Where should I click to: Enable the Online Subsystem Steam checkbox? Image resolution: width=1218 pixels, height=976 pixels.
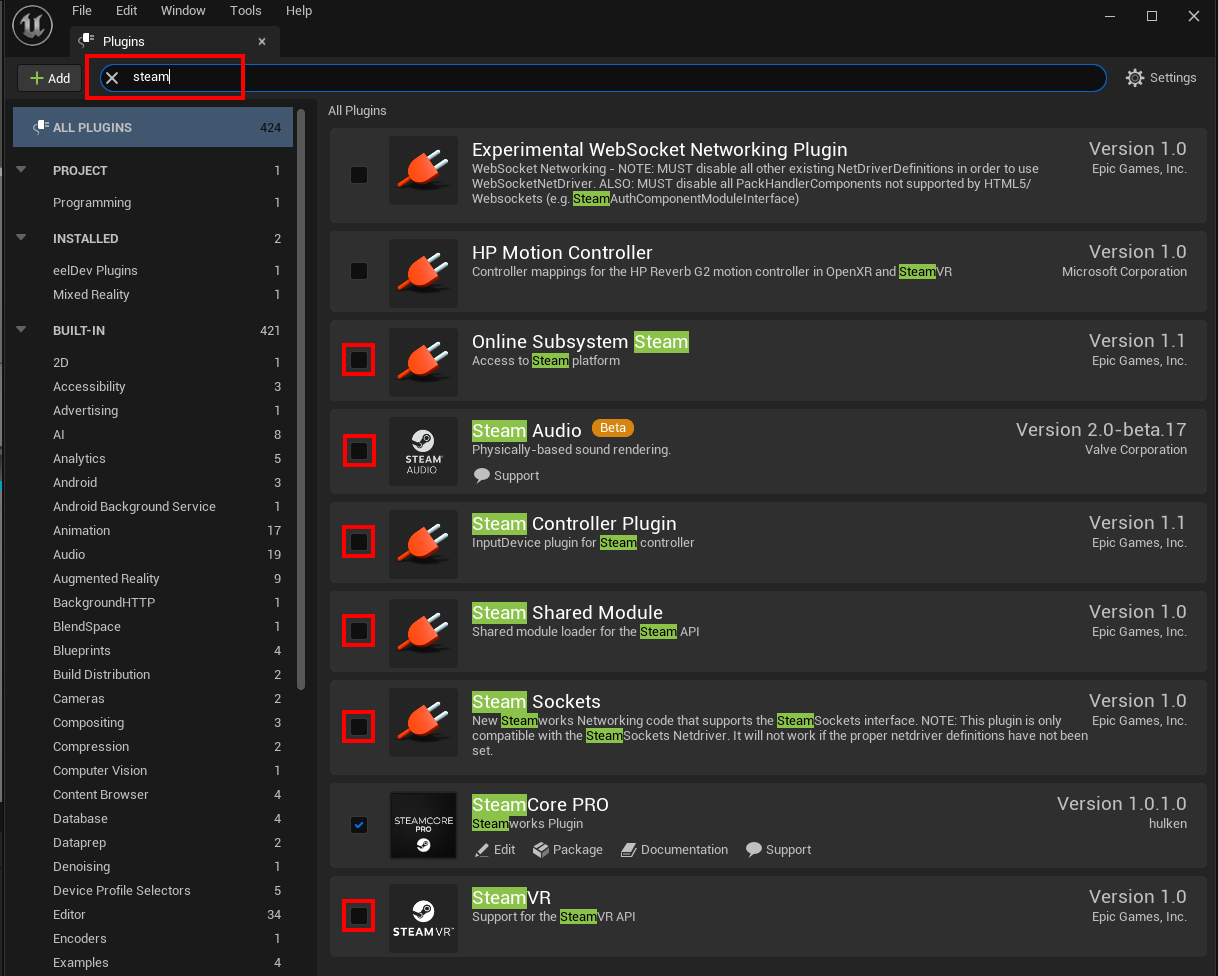358,359
